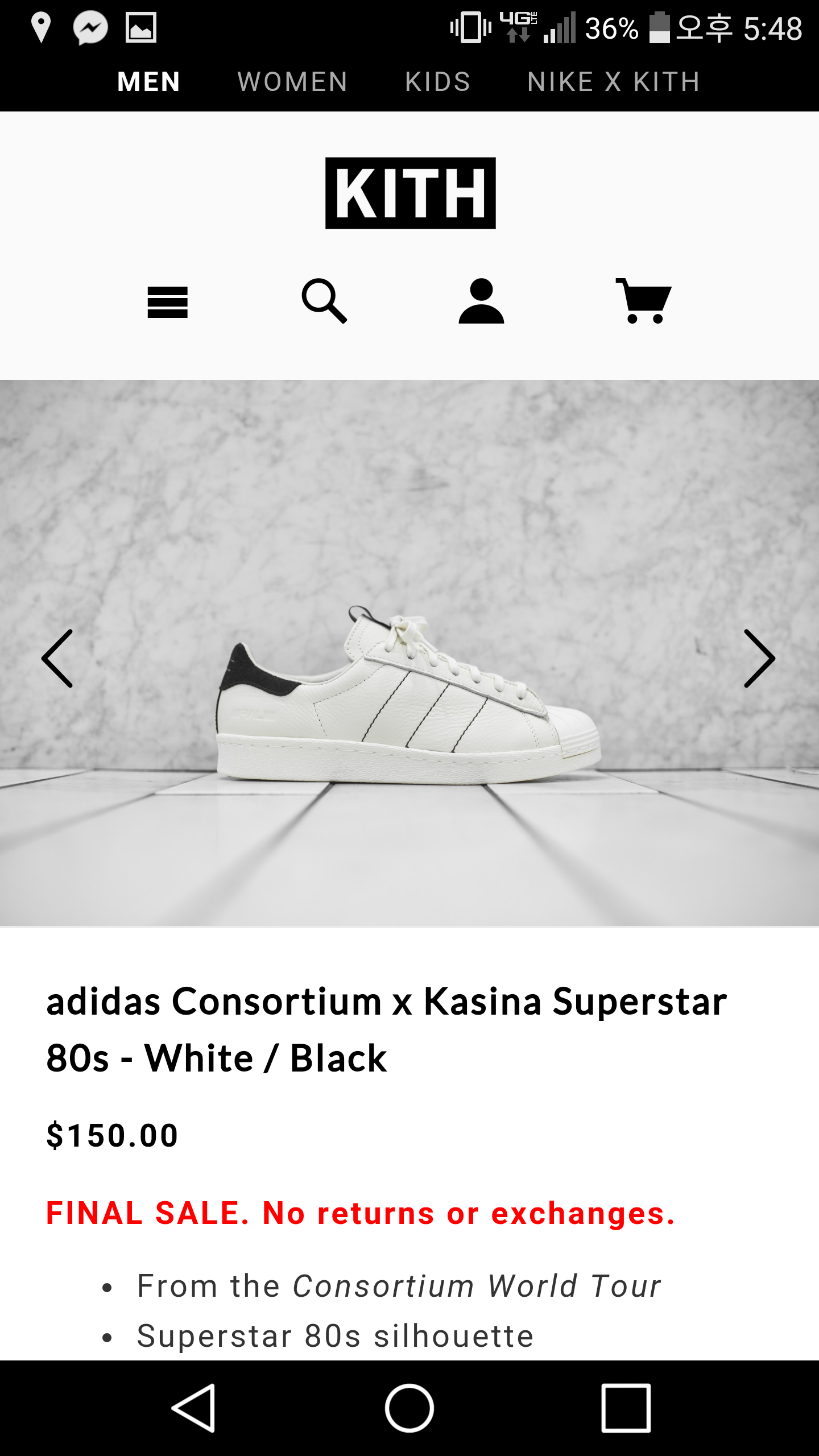View the shopping cart icon
The height and width of the screenshot is (1456, 819).
pos(643,301)
